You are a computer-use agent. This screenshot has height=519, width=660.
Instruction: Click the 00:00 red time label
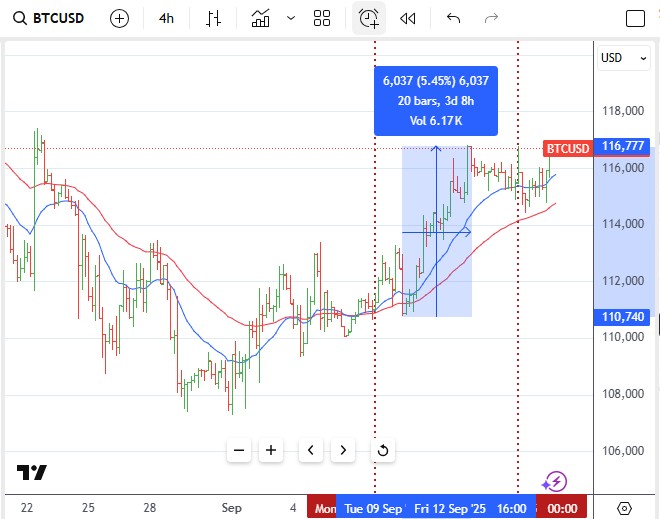(562, 508)
